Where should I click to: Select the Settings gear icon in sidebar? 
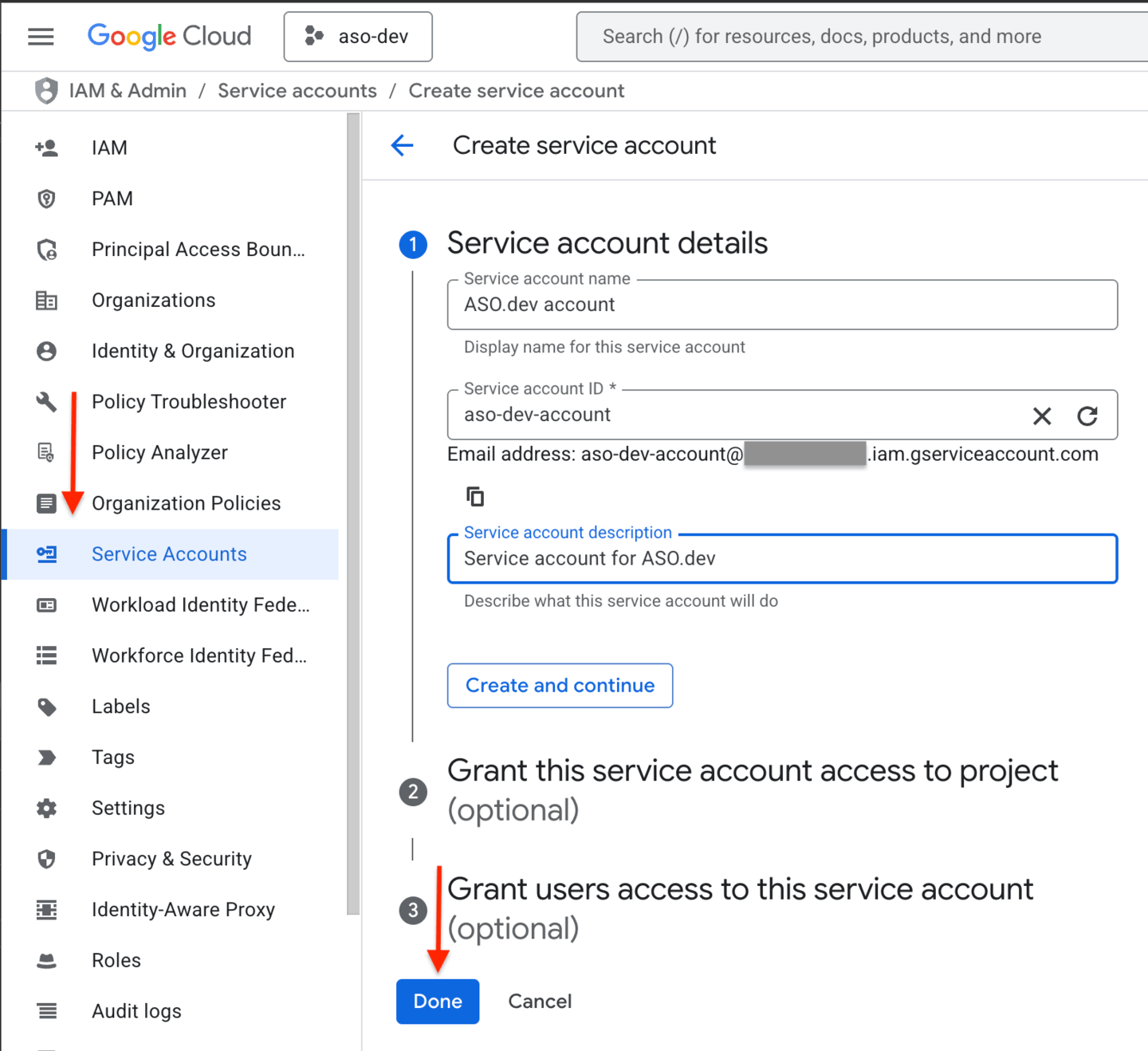[46, 808]
